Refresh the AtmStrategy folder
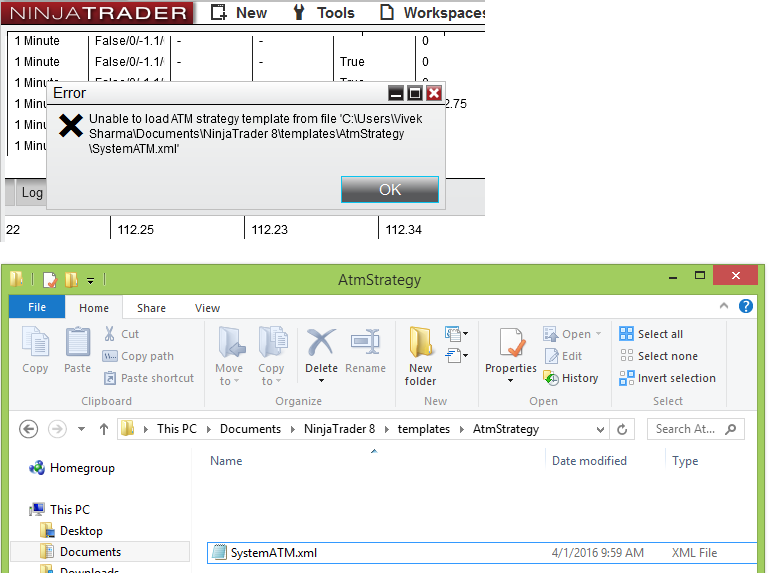The height and width of the screenshot is (573, 771). click(x=622, y=429)
